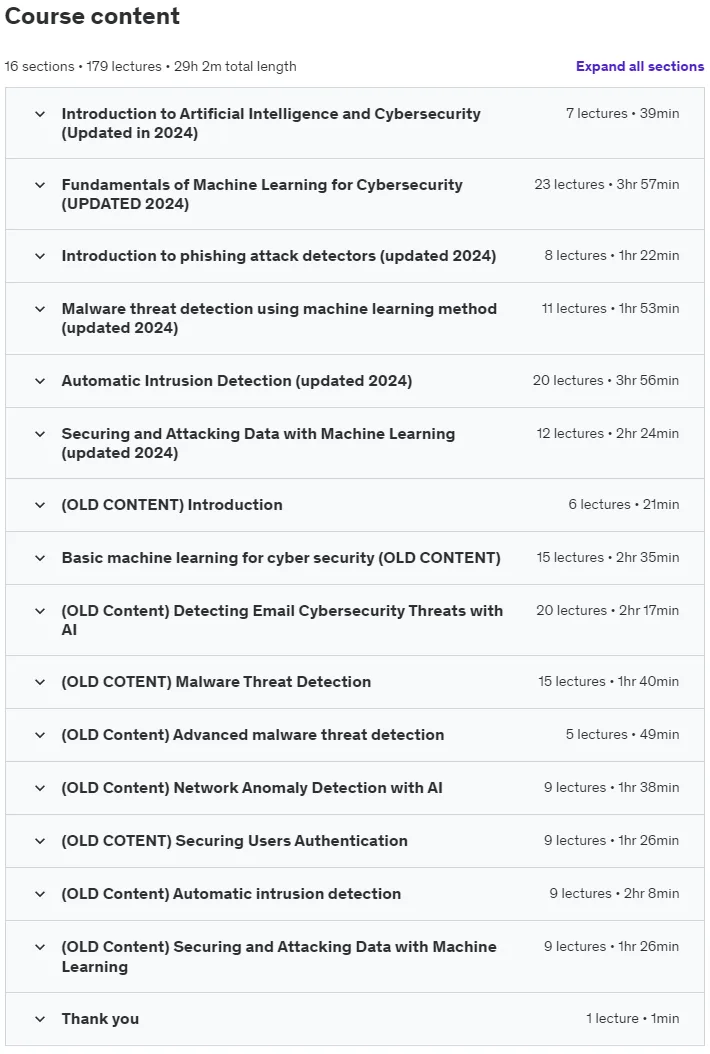Expand the Thank you section chevron
Image resolution: width=710 pixels, height=1054 pixels.
[x=40, y=1020]
